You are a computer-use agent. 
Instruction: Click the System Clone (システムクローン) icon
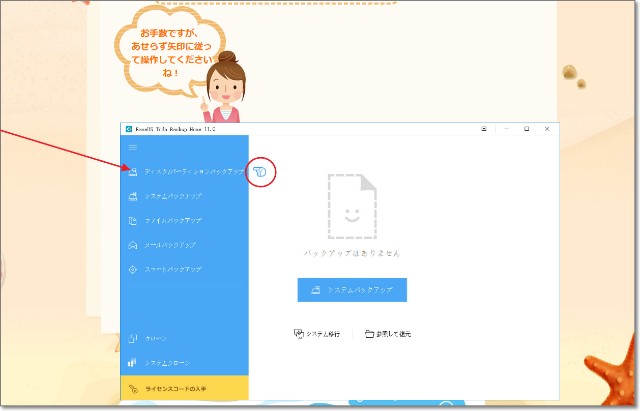[133, 362]
